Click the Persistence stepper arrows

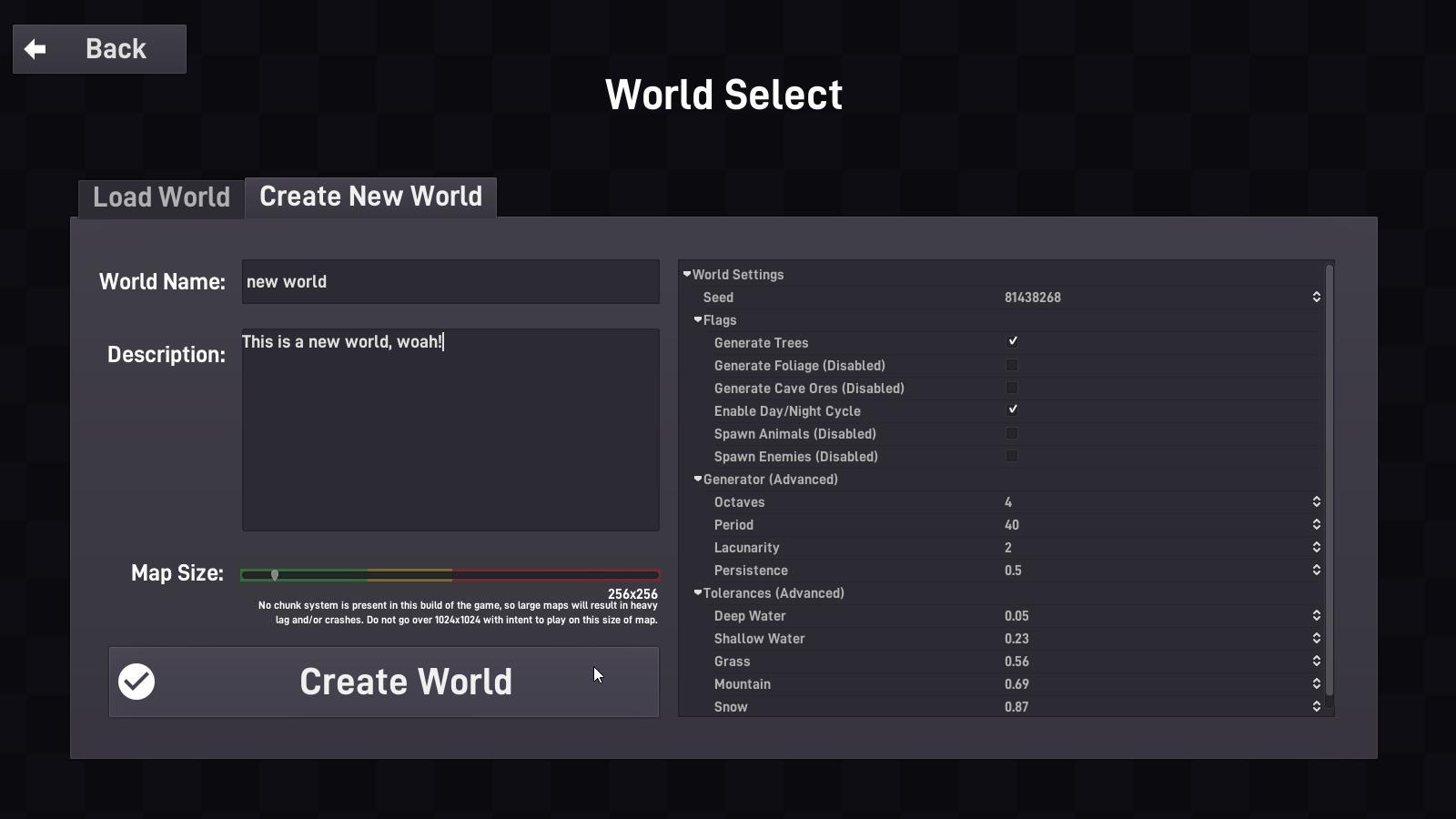point(1316,571)
